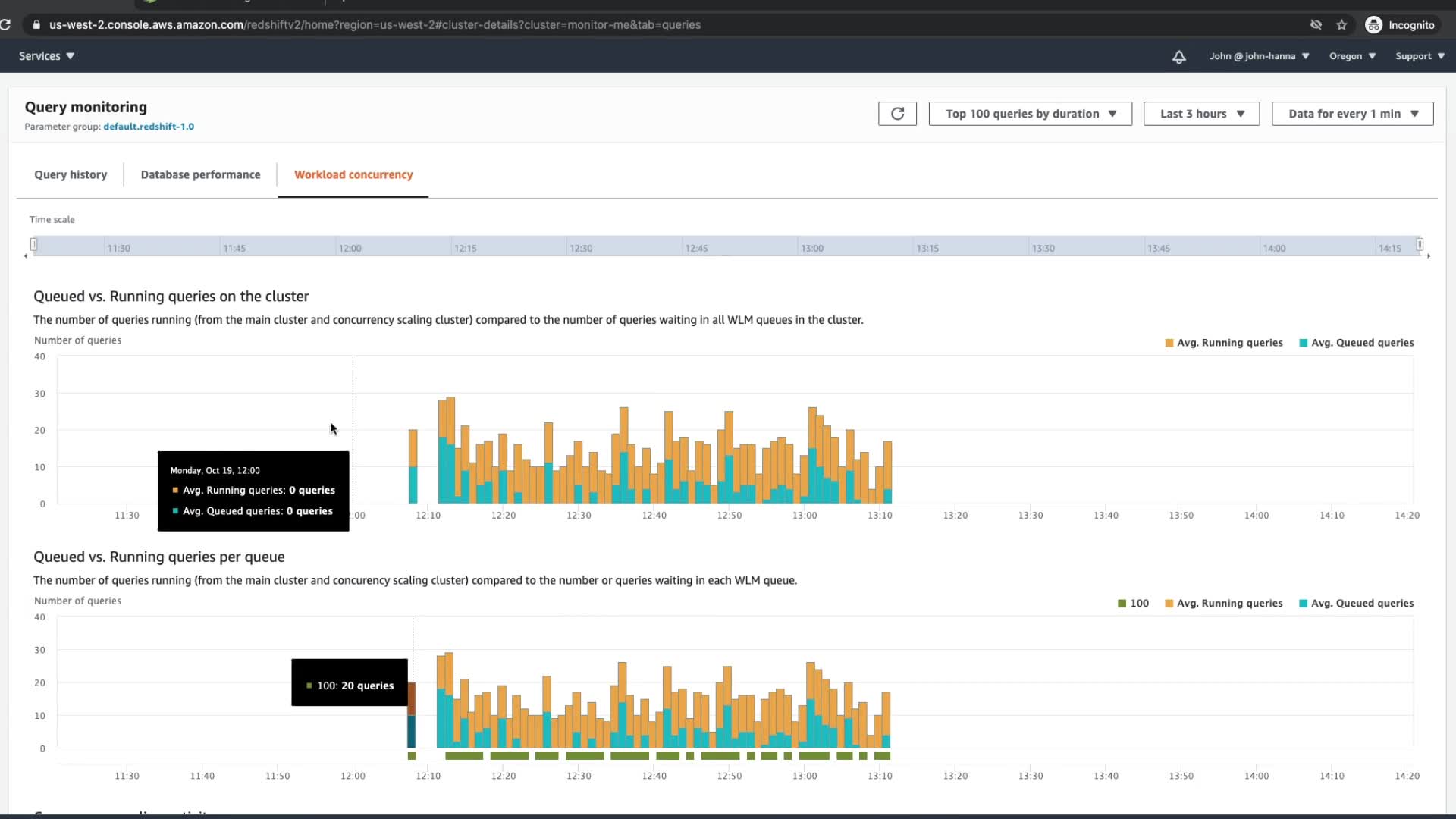Switch to the Query history tab
Viewport: 1456px width, 819px height.
pyautogui.click(x=71, y=175)
